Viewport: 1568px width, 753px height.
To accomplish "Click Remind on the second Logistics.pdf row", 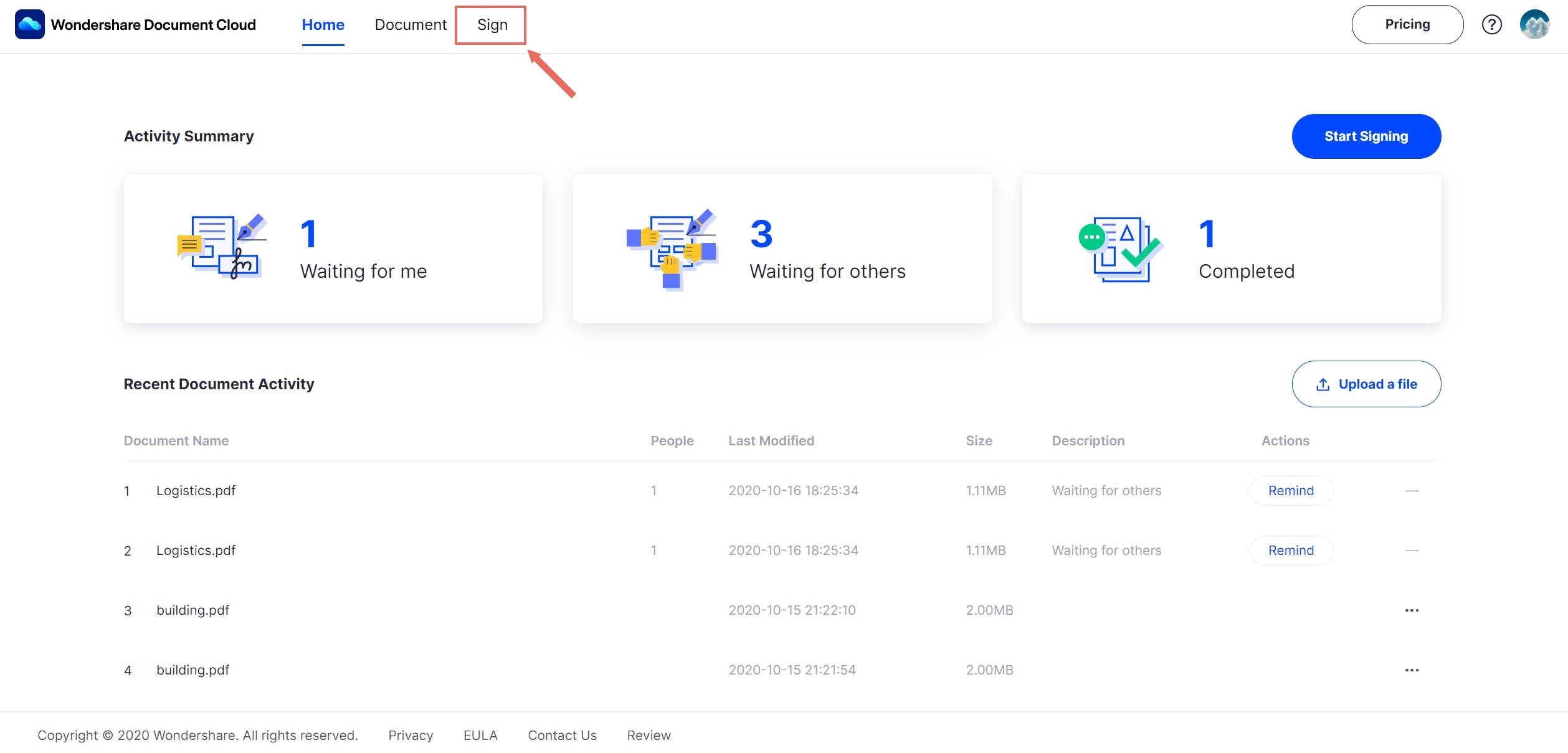I will (1291, 551).
